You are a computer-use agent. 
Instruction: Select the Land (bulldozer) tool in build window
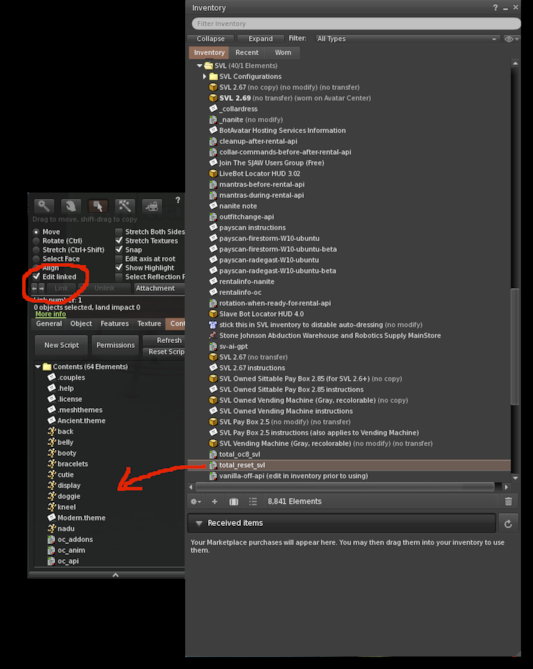(x=151, y=206)
